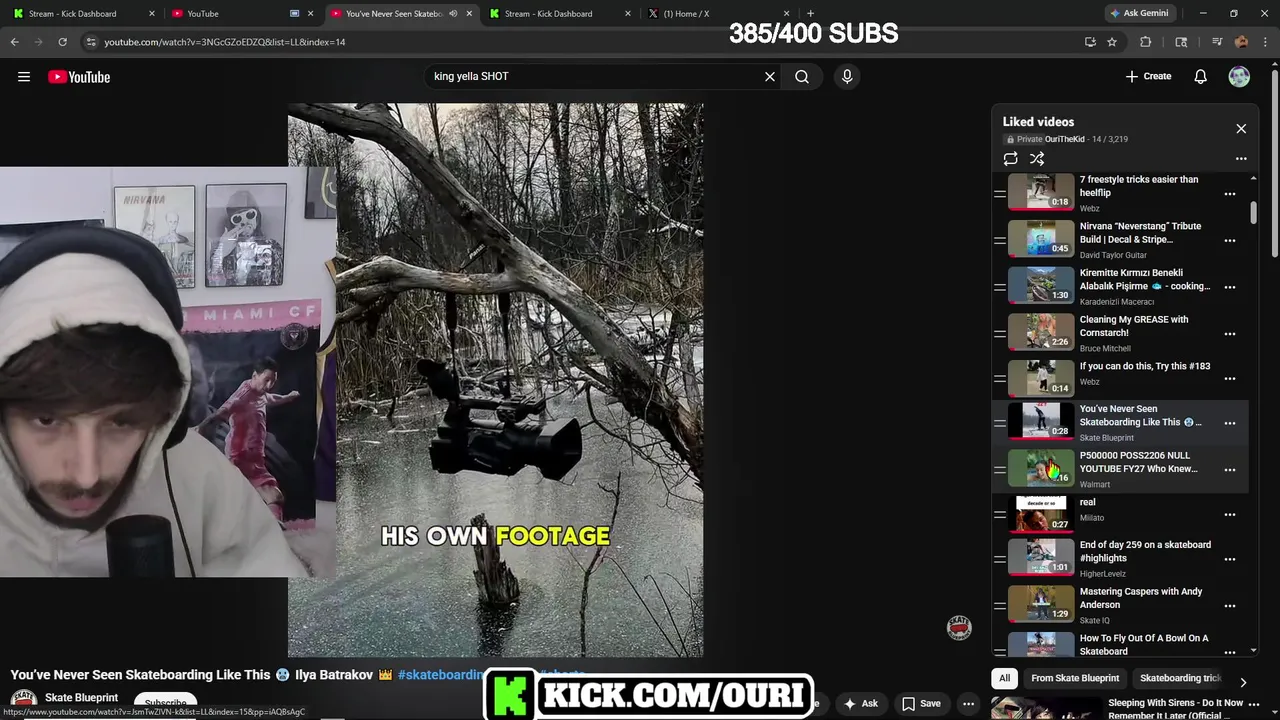Open options for Mastering Caspers video
The width and height of the screenshot is (1280, 720).
pos(1230,606)
